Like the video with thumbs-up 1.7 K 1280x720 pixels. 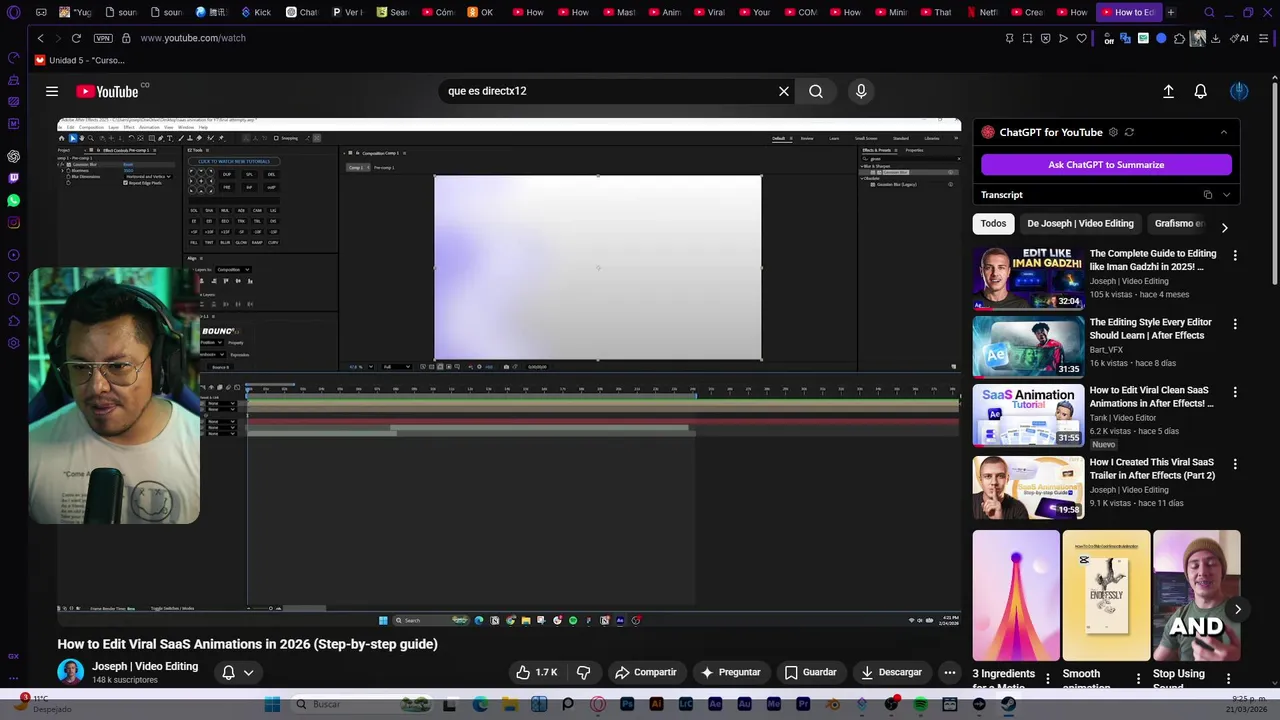tap(537, 673)
